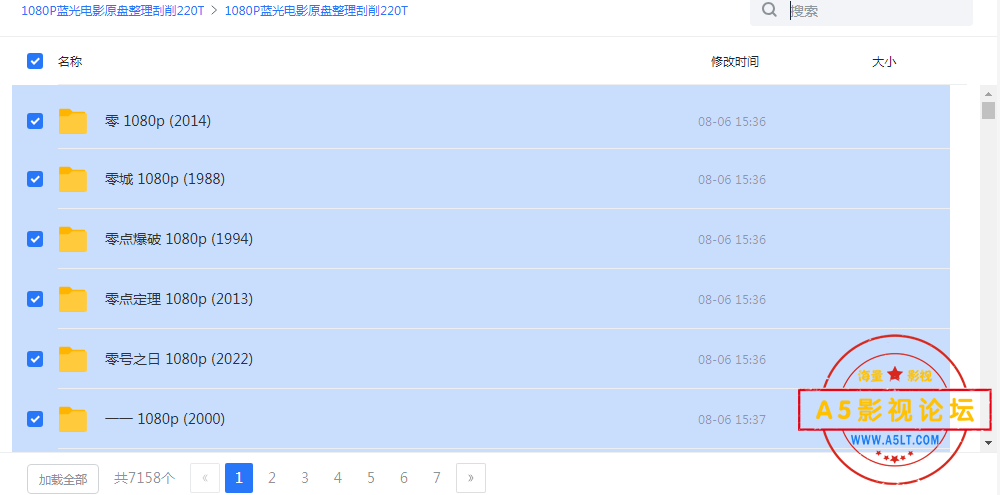Click scrollbar up arrow

tap(989, 93)
